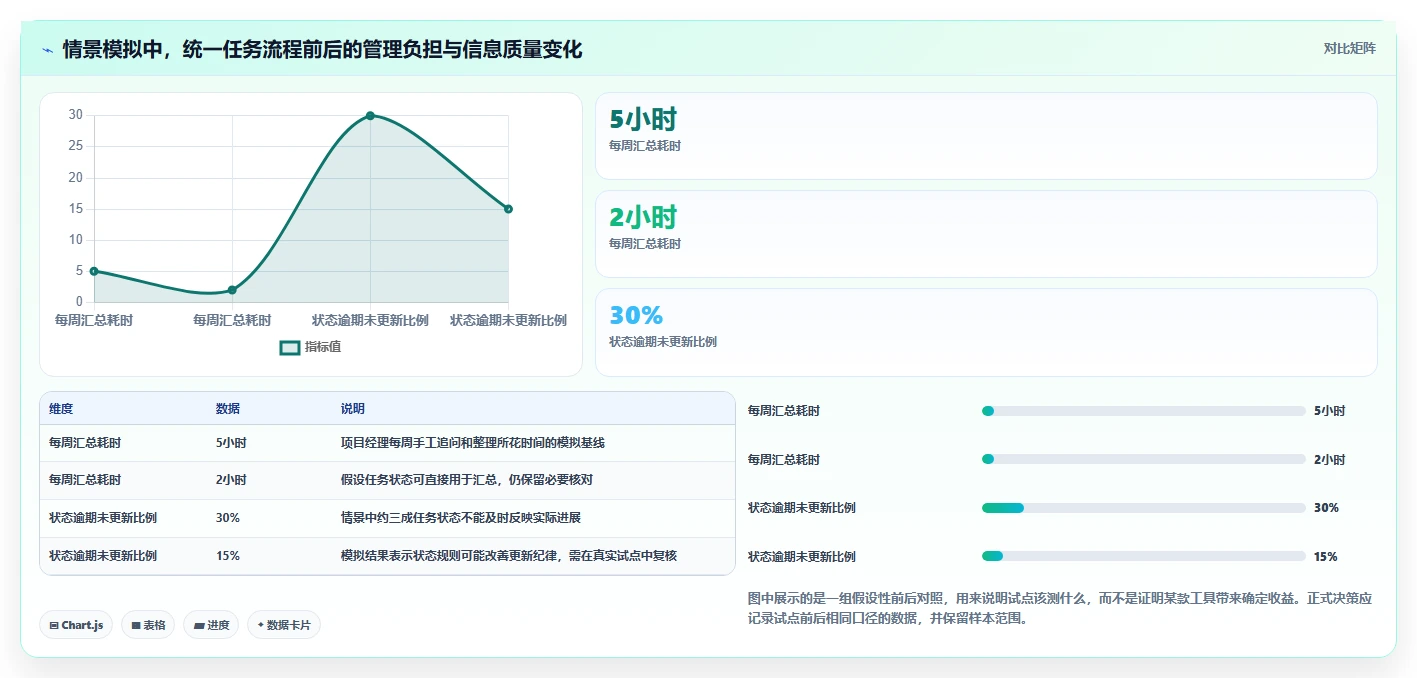
Task: Click the table note 假设任务状态可直接用于汇总，仍保留必要核对
Action: tap(467, 480)
